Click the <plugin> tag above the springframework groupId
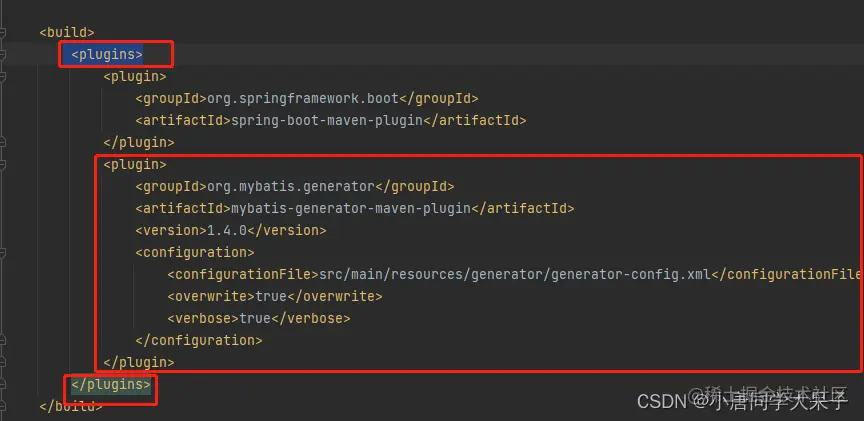The image size is (864, 421). click(x=135, y=77)
